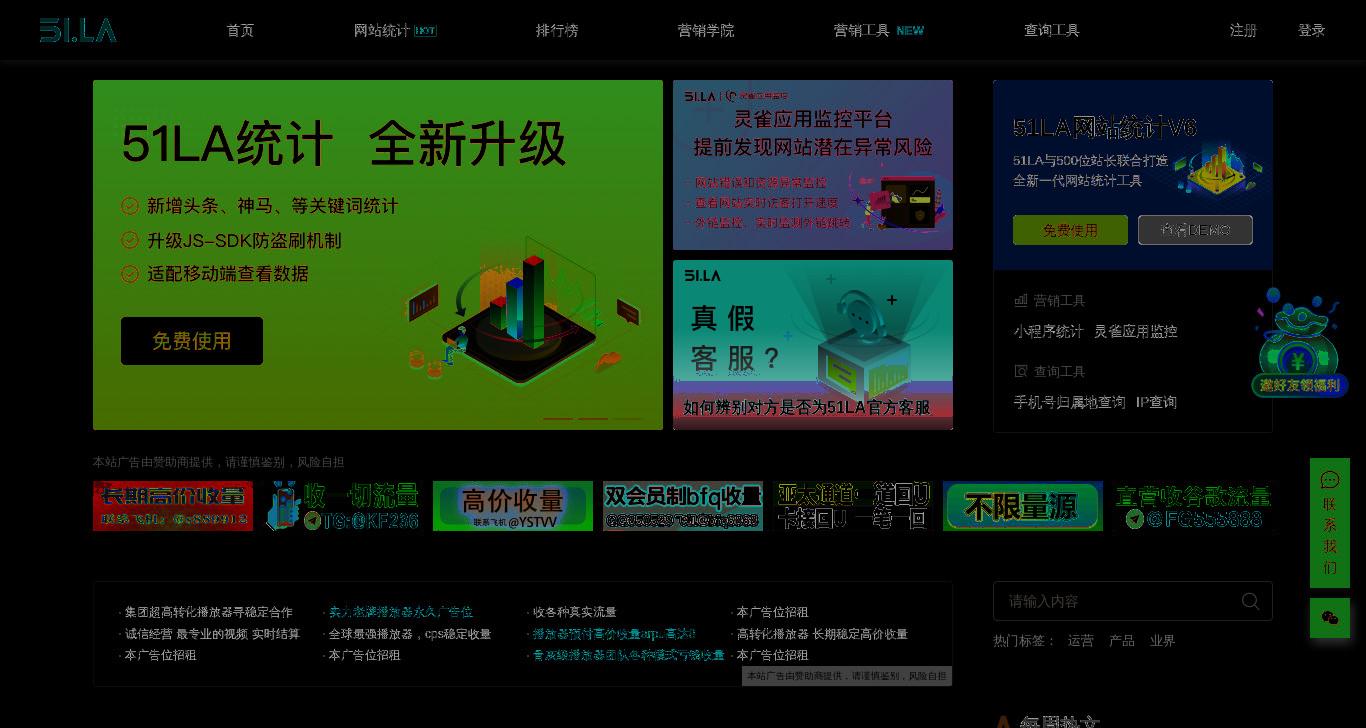Image resolution: width=1366 pixels, height=728 pixels.
Task: Open 首页 in navigation bar
Action: pyautogui.click(x=240, y=30)
